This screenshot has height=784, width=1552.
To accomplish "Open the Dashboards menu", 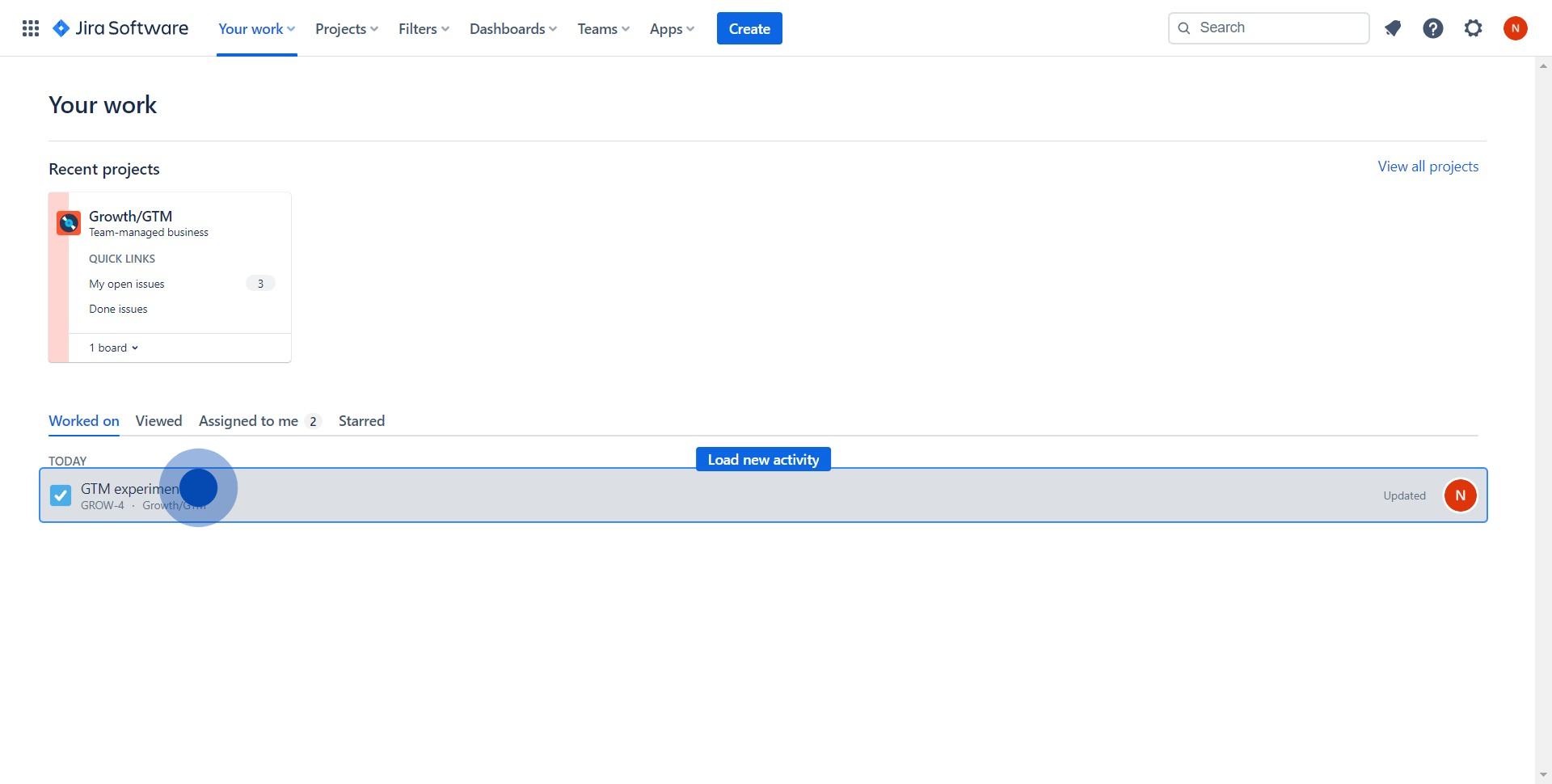I will [512, 28].
